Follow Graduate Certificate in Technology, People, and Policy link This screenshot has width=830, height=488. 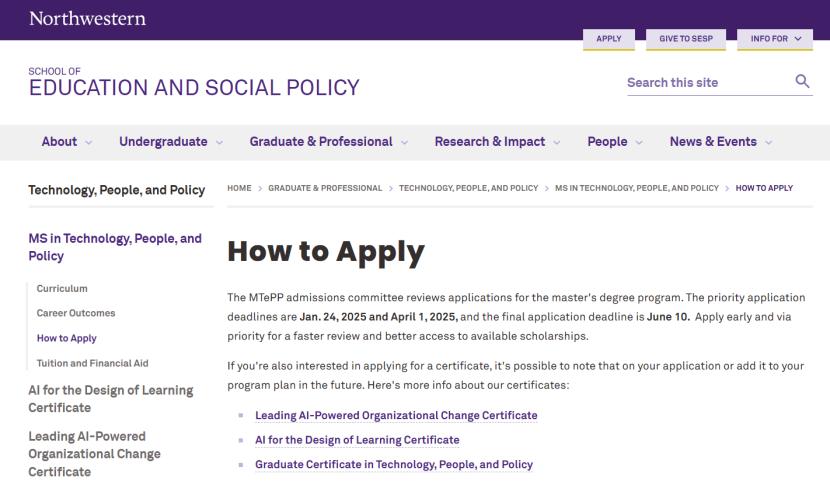[394, 465]
